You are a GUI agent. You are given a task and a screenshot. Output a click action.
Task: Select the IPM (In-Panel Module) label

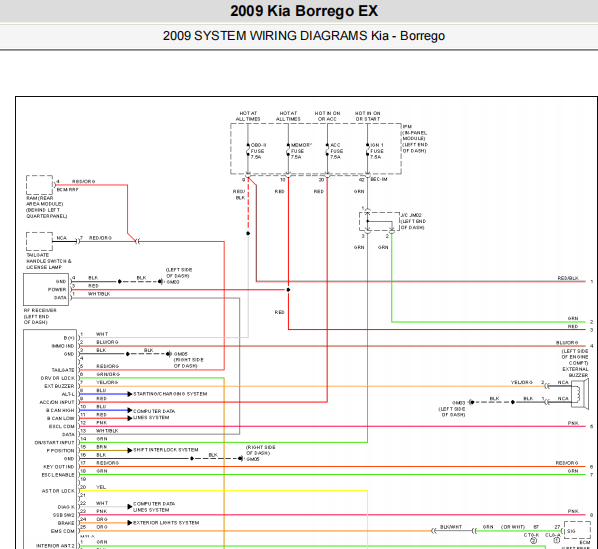415,139
